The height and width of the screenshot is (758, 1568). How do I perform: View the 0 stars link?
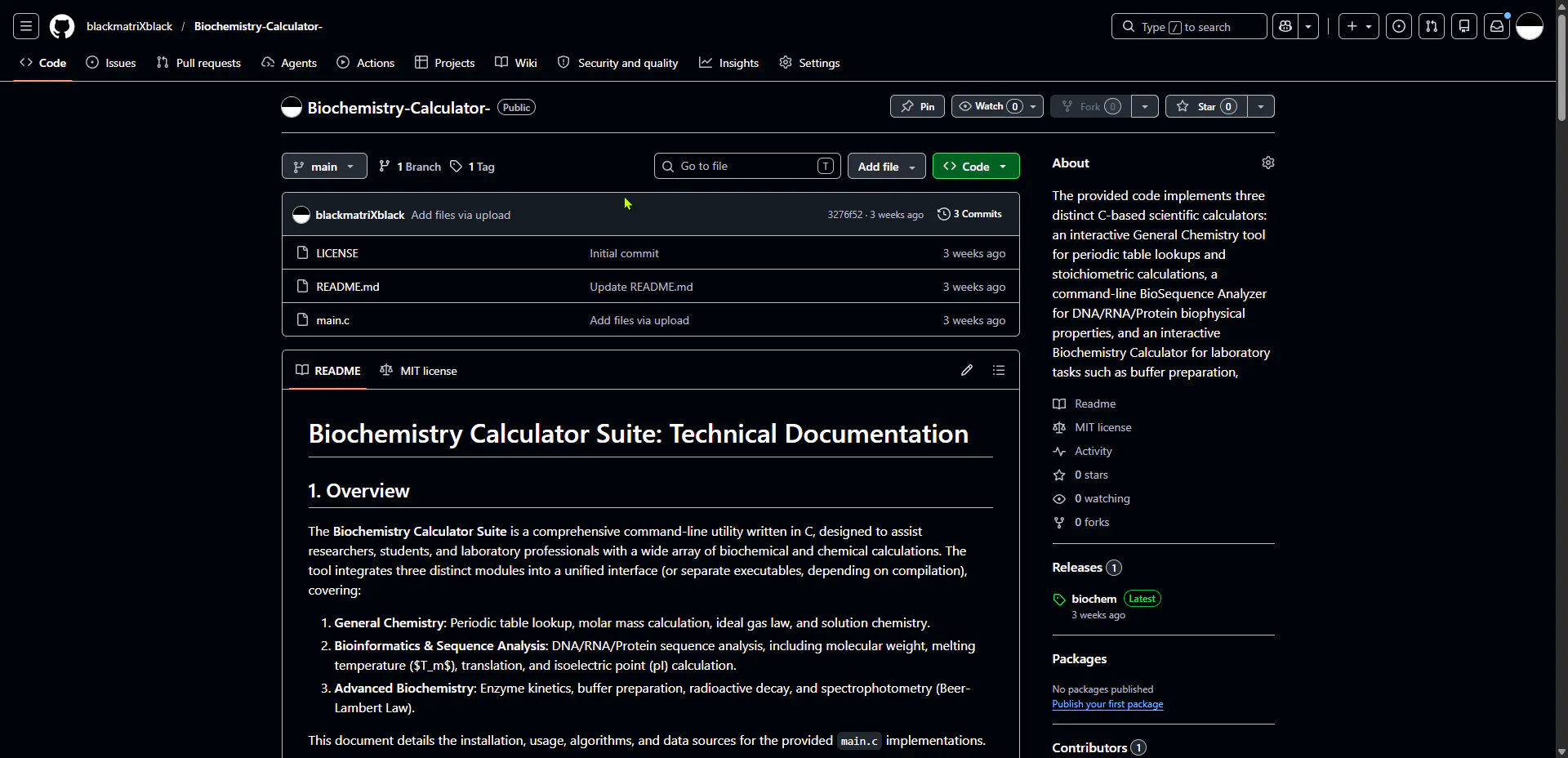tap(1081, 475)
